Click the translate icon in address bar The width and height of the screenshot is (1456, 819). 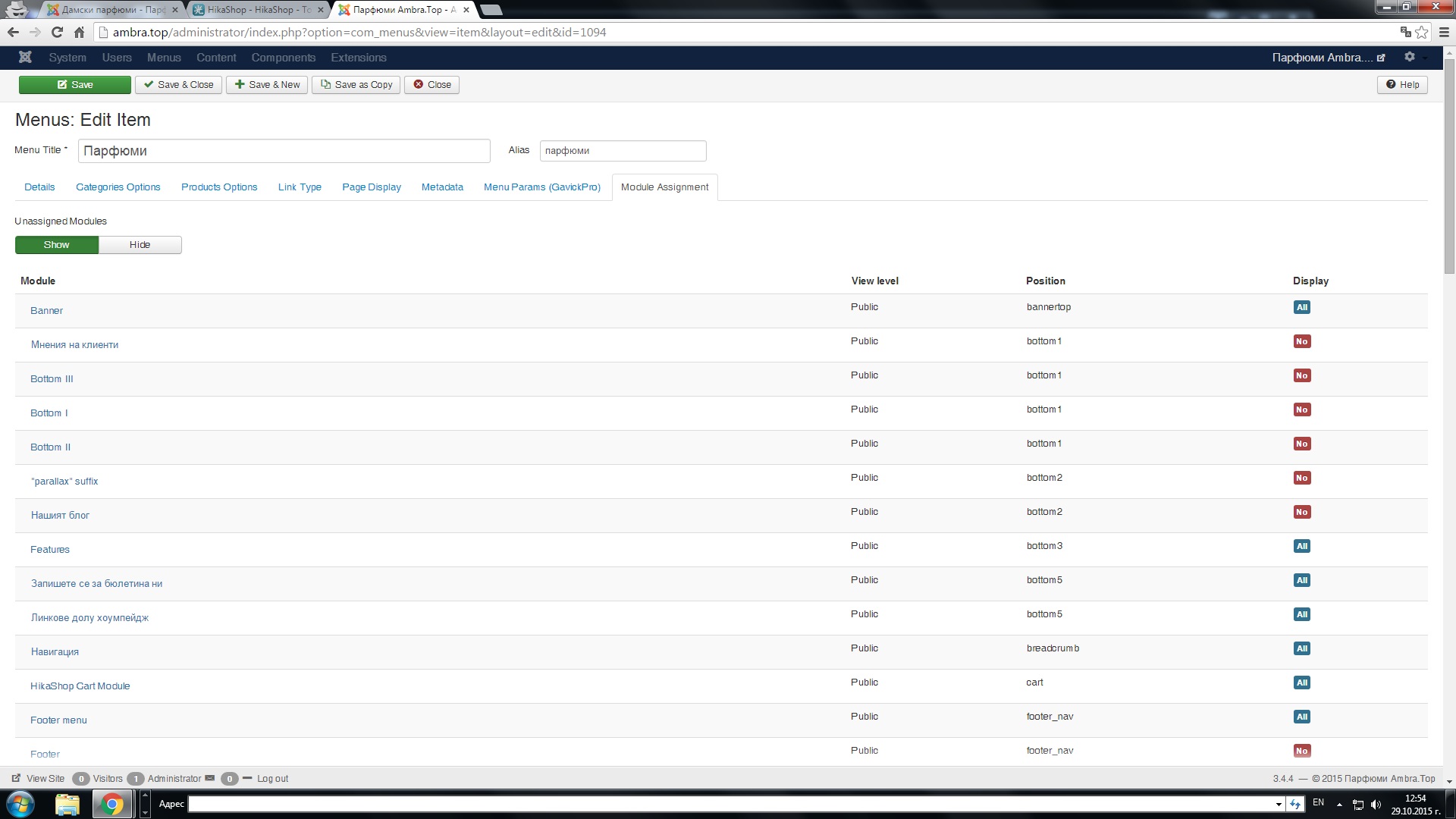click(x=1405, y=32)
